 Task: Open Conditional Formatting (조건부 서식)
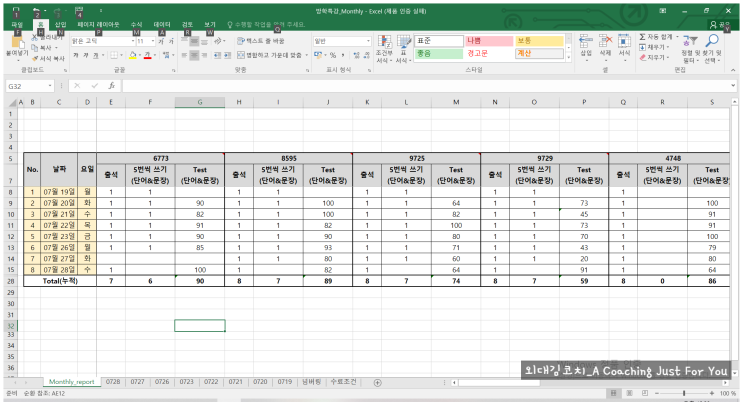point(384,49)
